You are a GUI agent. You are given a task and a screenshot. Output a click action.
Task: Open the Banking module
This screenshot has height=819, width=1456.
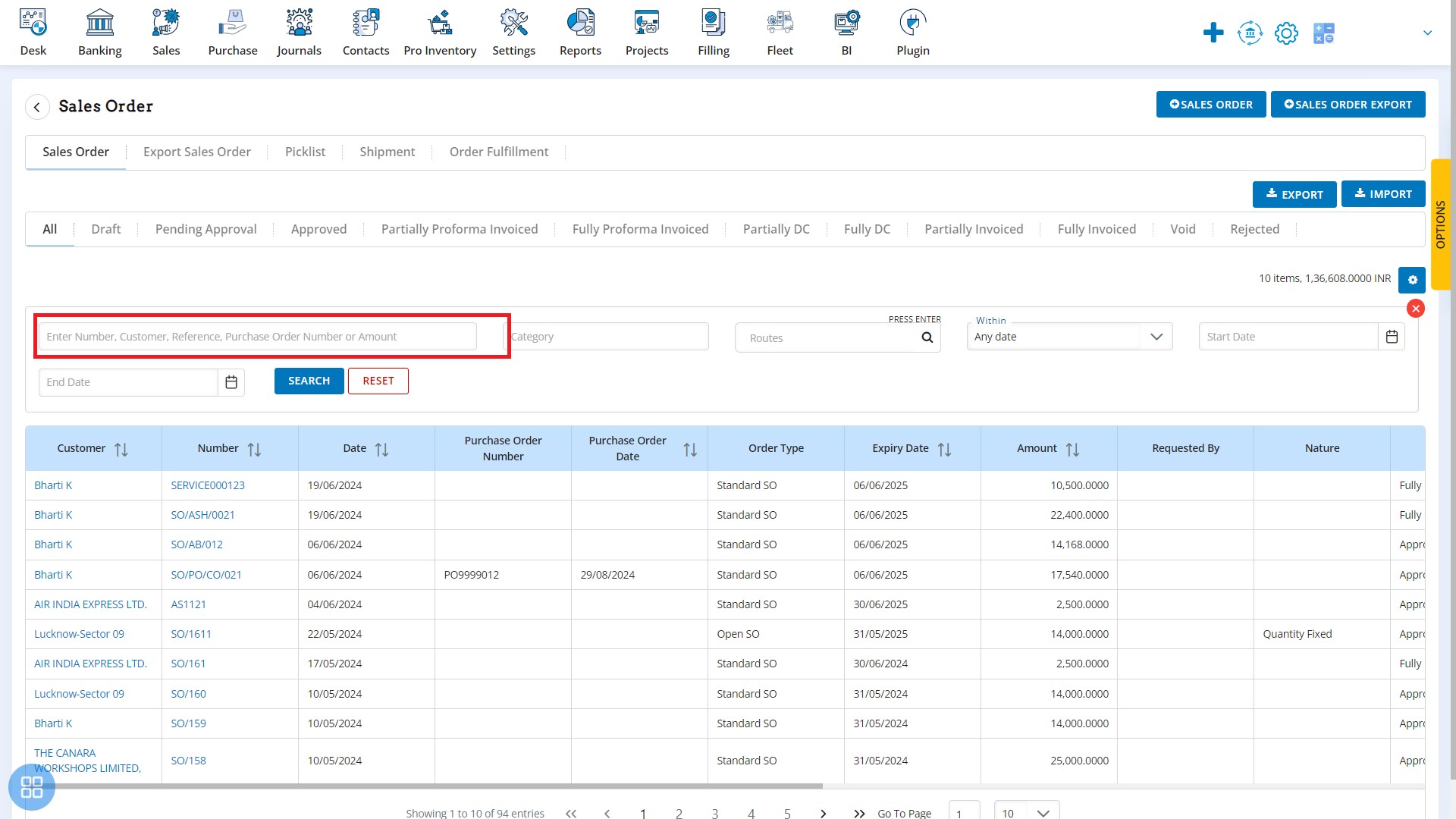(100, 32)
